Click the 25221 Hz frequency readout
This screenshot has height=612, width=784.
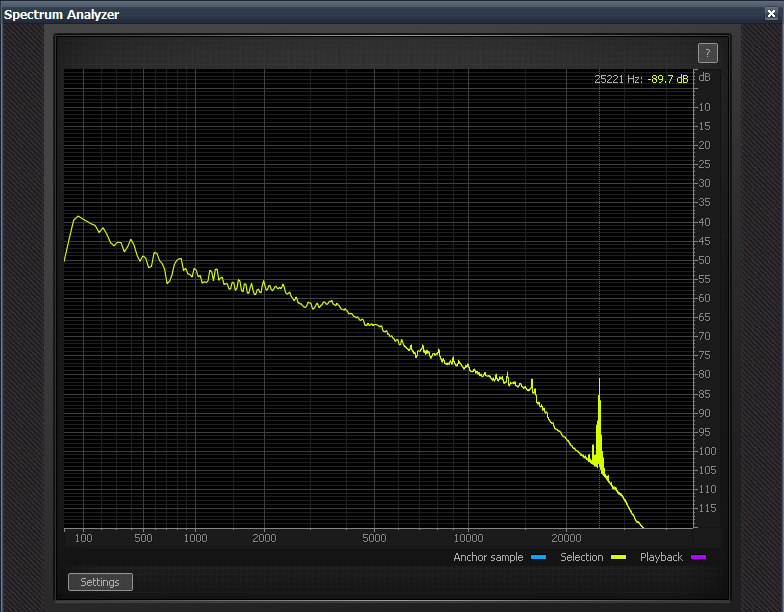coord(618,78)
